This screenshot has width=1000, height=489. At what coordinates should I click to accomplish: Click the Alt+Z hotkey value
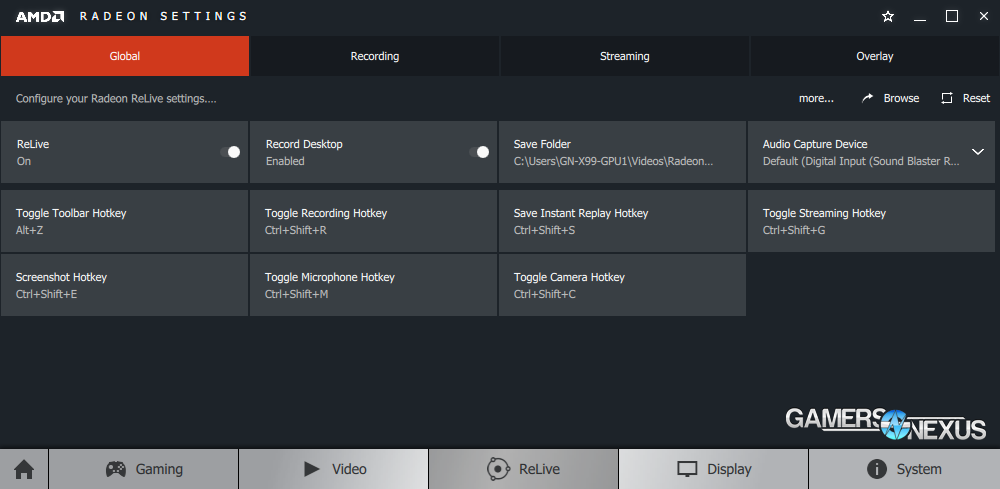pos(29,230)
